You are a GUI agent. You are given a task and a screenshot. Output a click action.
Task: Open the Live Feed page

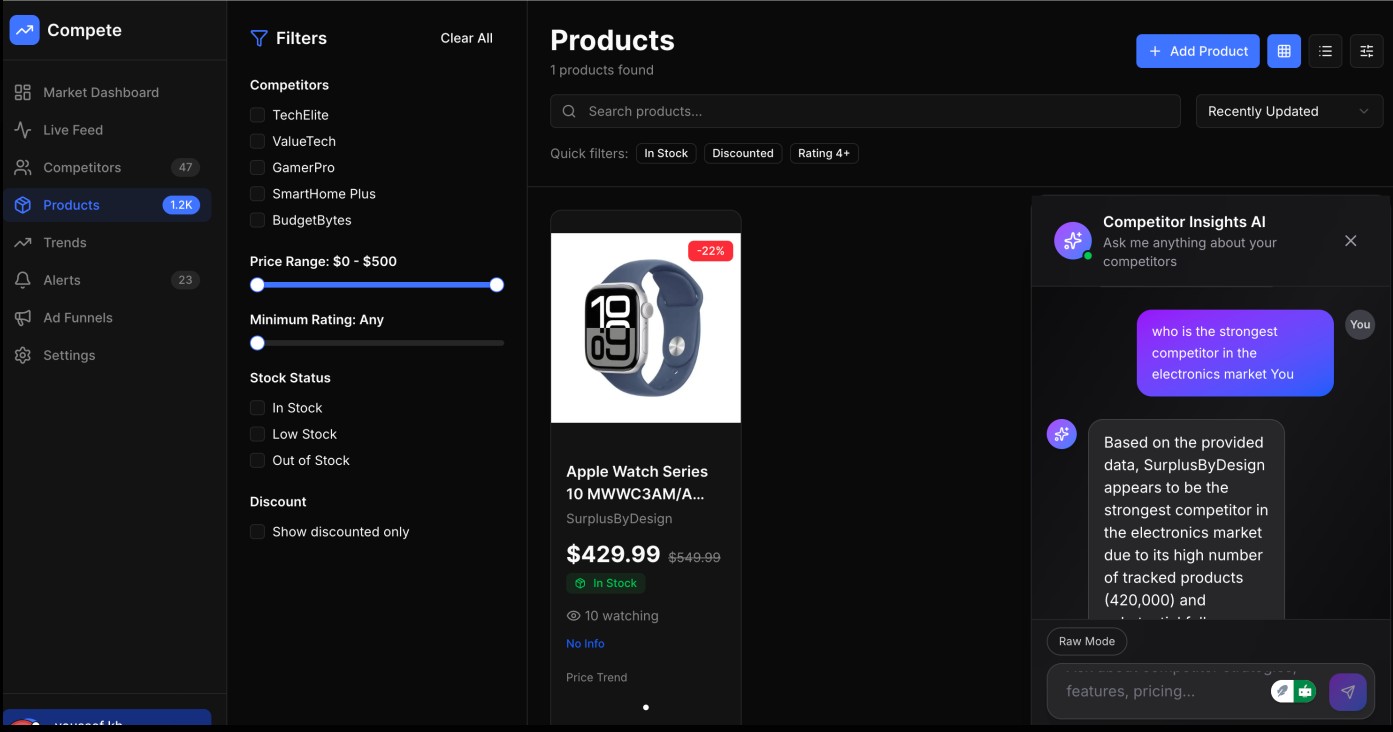pos(107,130)
